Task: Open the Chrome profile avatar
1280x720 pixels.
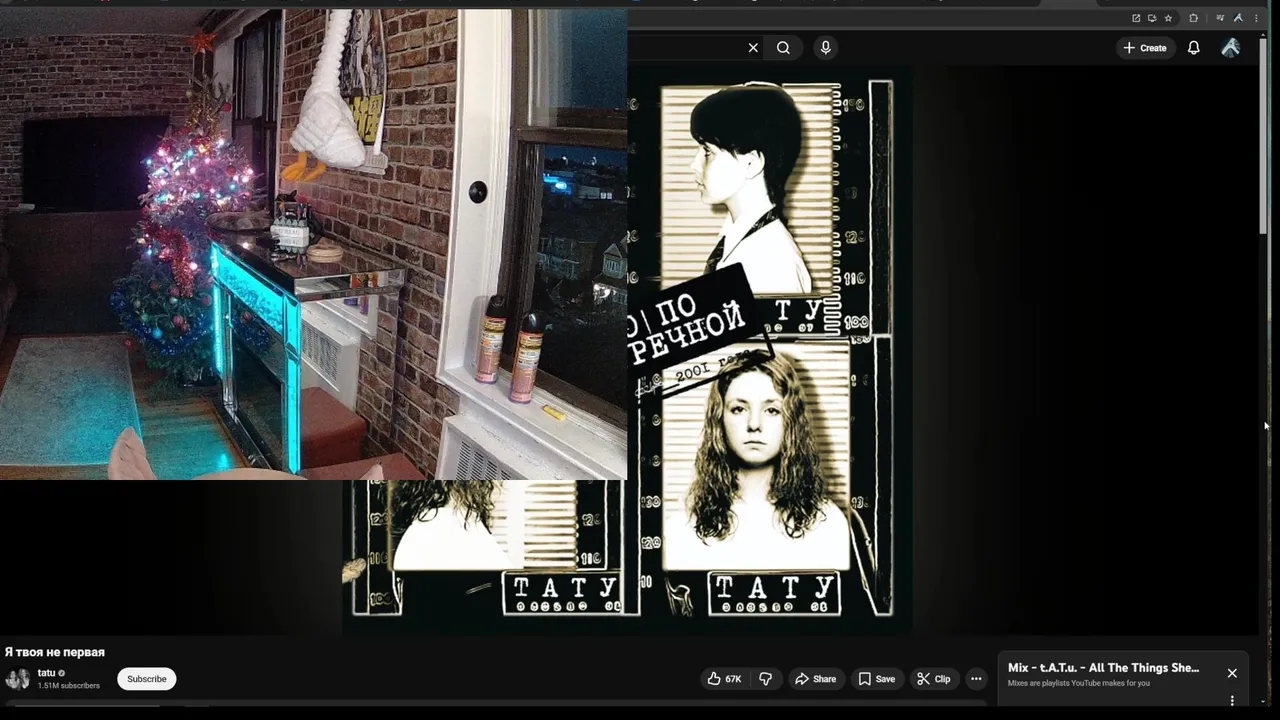Action: pos(1238,18)
